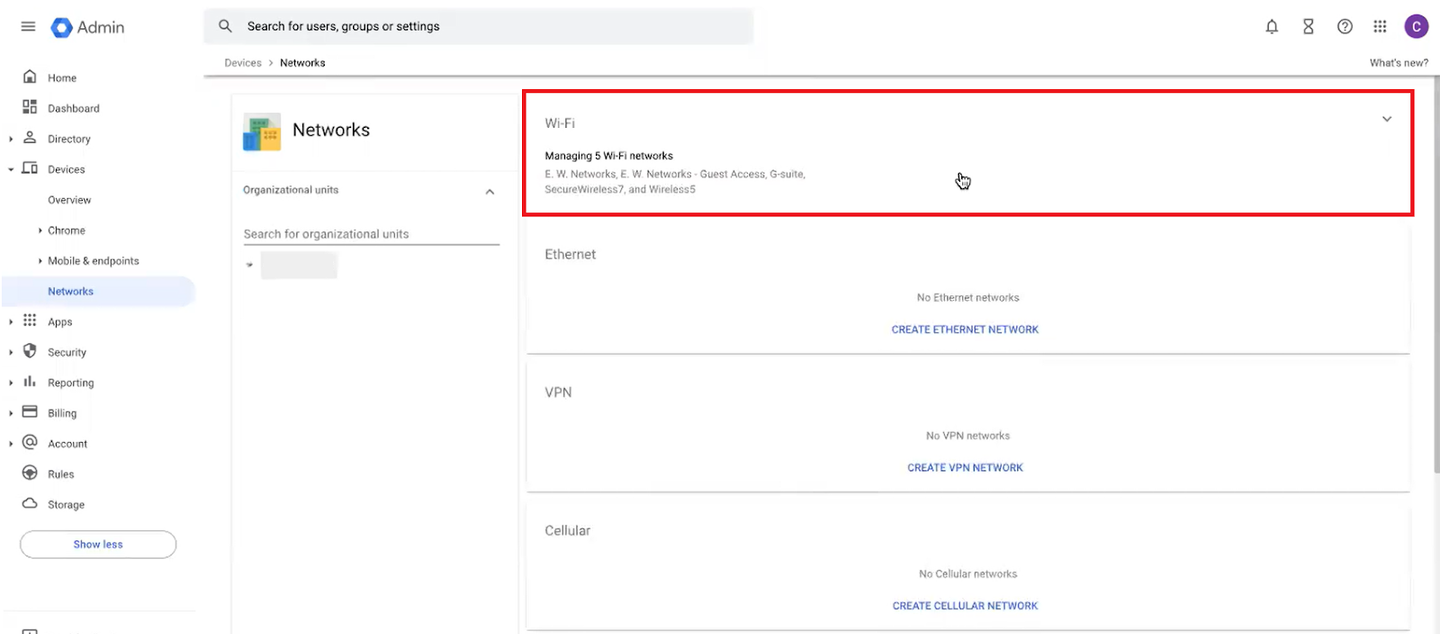The width and height of the screenshot is (1440, 634).
Task: Open the tasks hourglass icon
Action: (x=1308, y=27)
